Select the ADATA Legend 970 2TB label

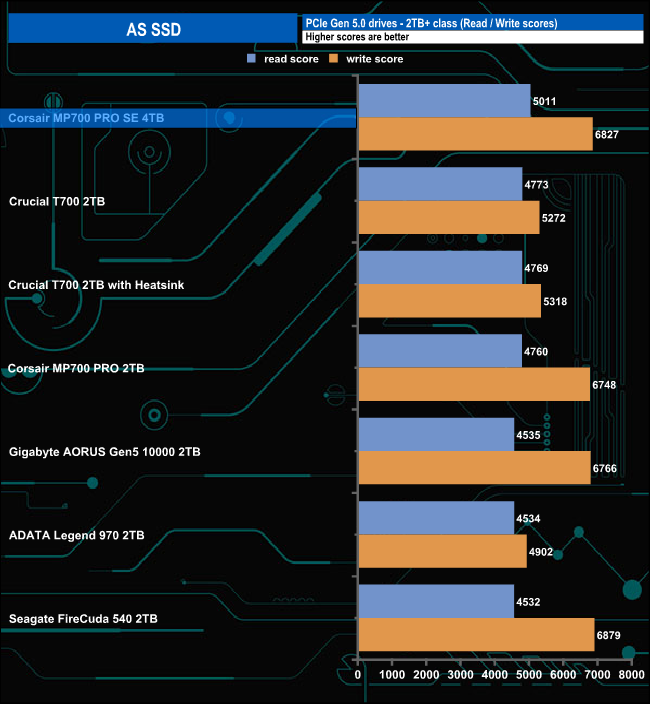(77, 536)
